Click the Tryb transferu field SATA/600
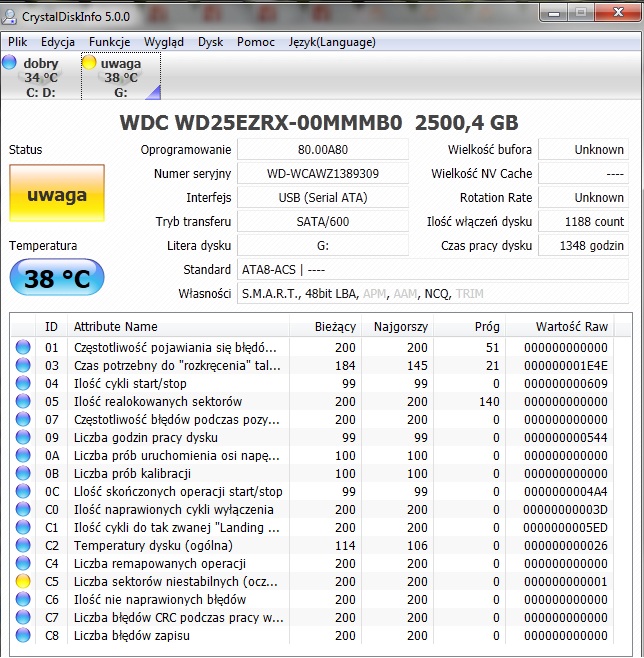 pos(323,221)
